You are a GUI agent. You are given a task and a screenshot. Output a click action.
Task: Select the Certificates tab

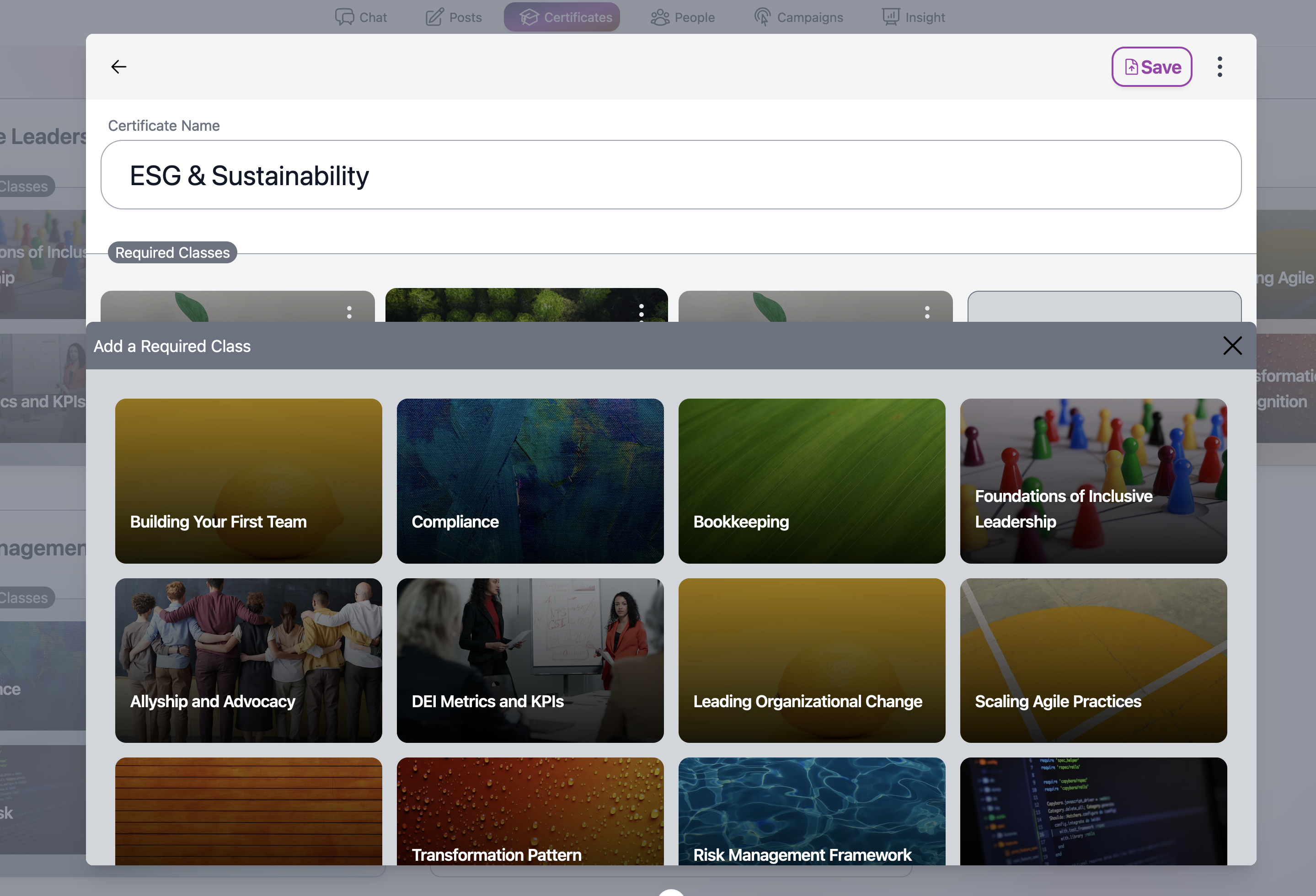tap(562, 16)
